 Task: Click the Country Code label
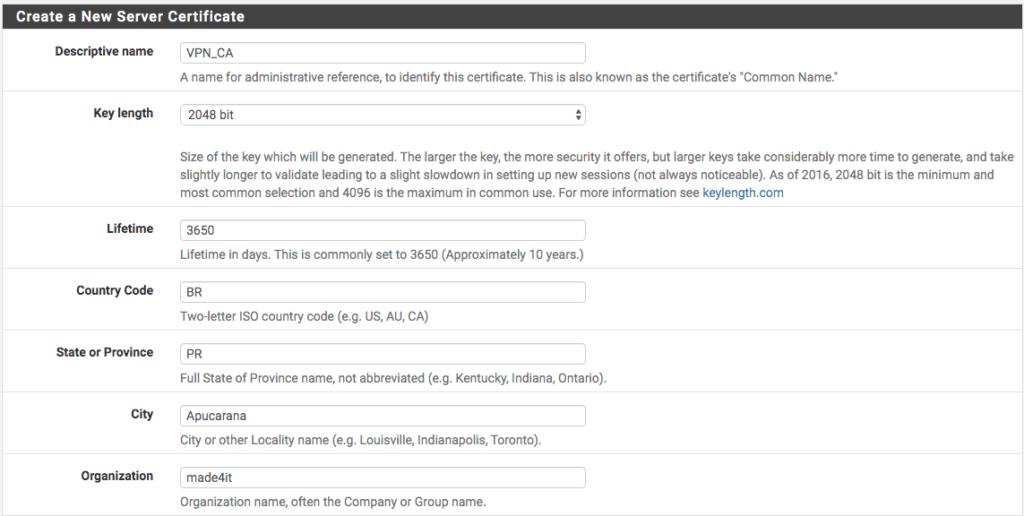[x=115, y=291]
